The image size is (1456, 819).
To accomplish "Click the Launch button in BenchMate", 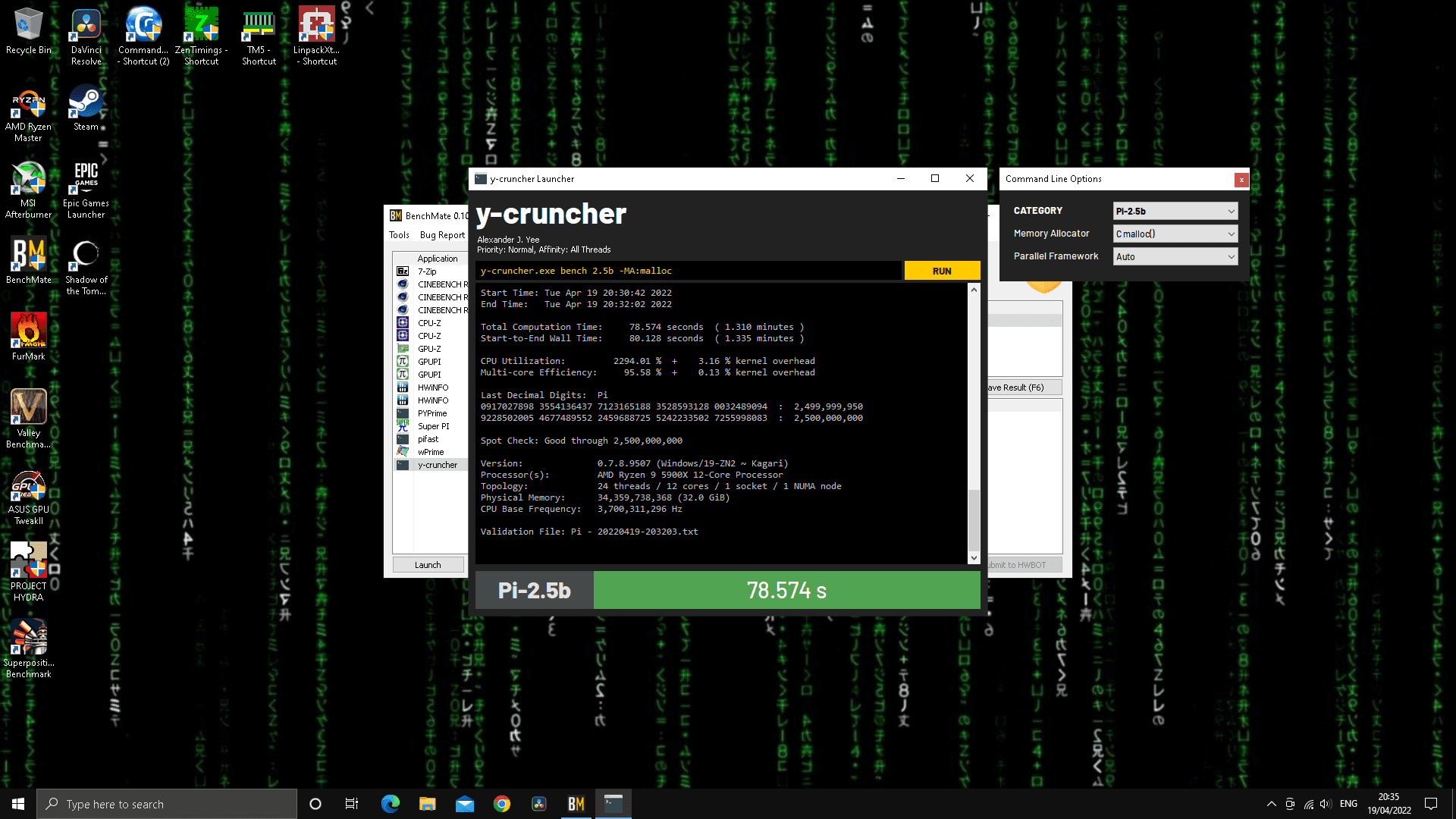I will point(428,565).
